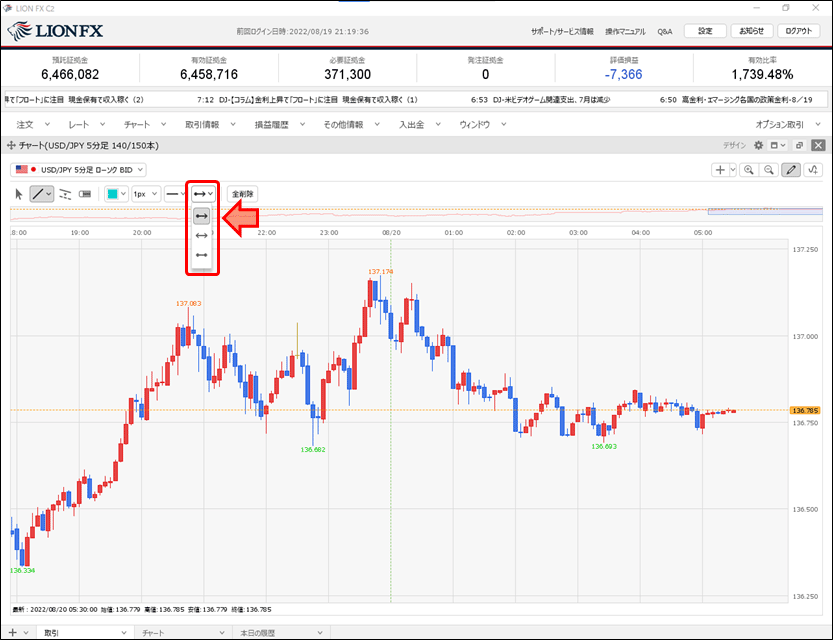833x640 pixels.
Task: Click the 6:53 DJ news headline
Action: pyautogui.click(x=540, y=100)
